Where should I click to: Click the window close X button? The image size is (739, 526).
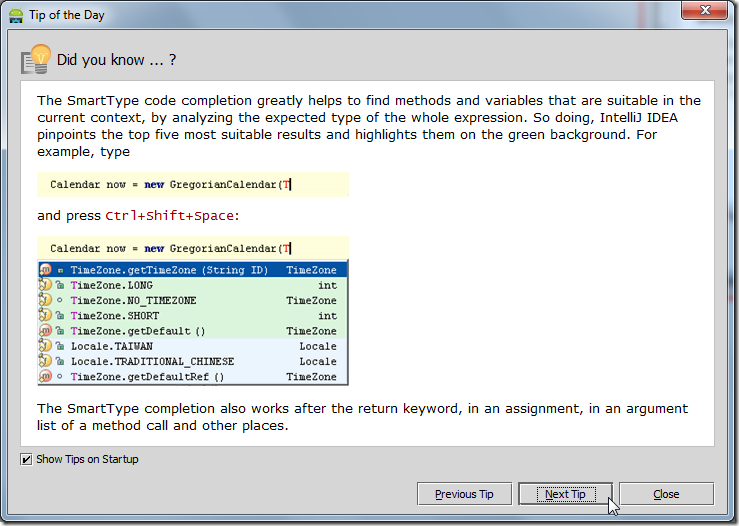tap(704, 10)
